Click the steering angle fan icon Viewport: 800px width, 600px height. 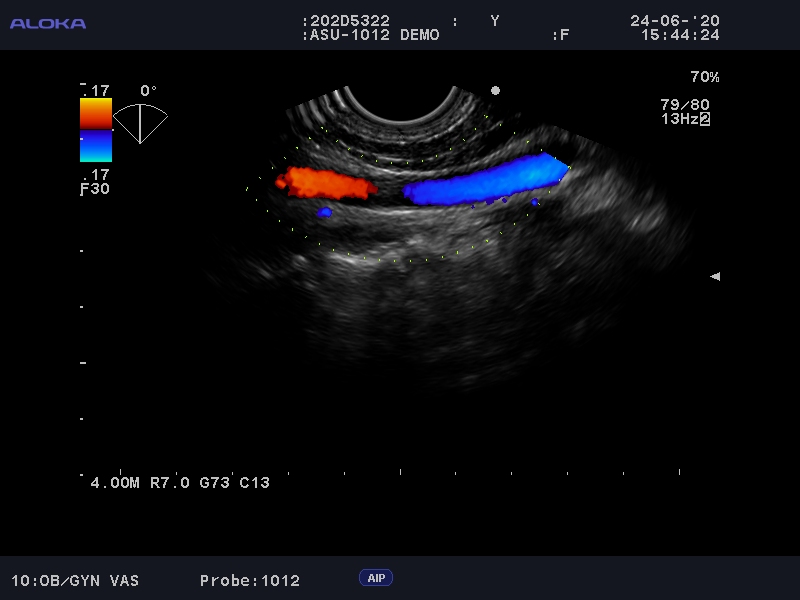click(140, 121)
